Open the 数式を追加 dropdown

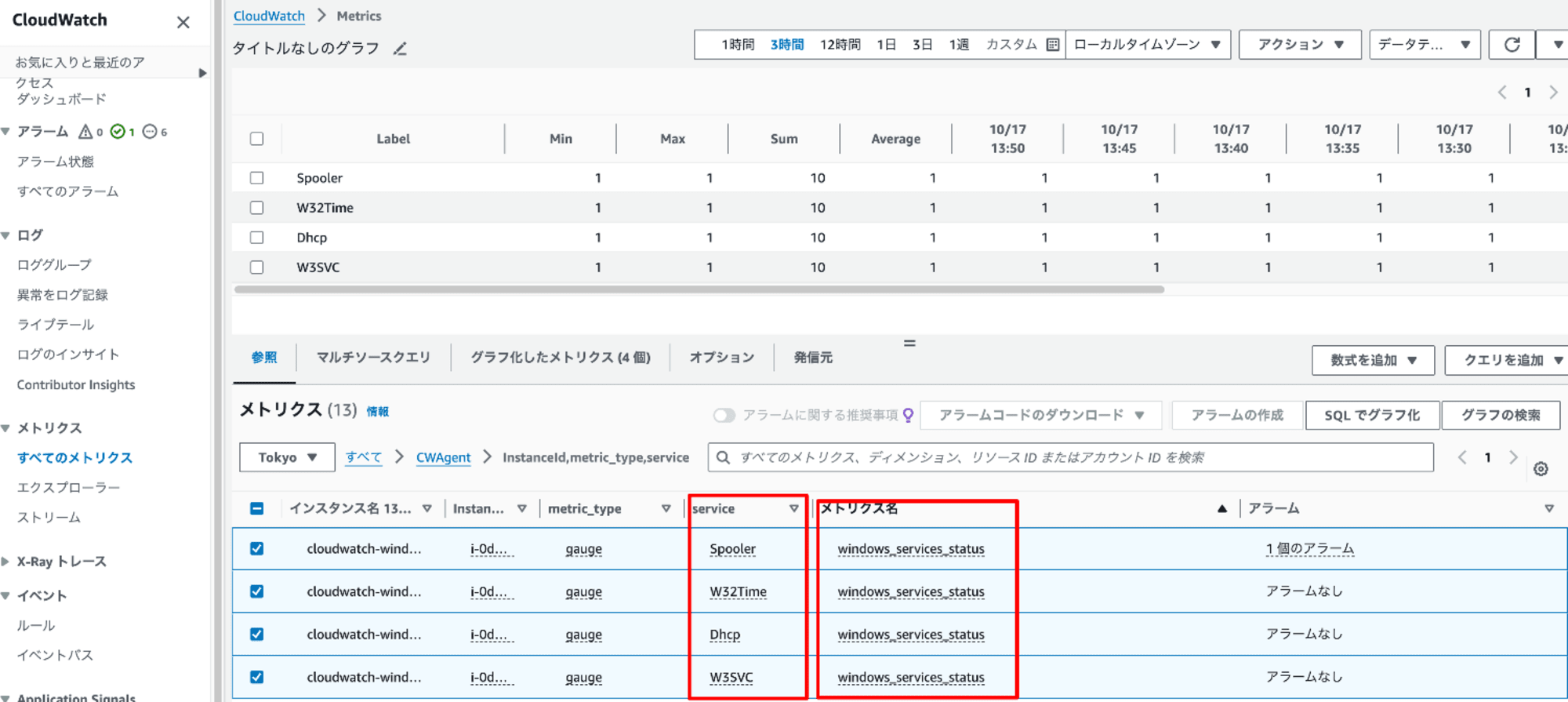pos(1373,360)
